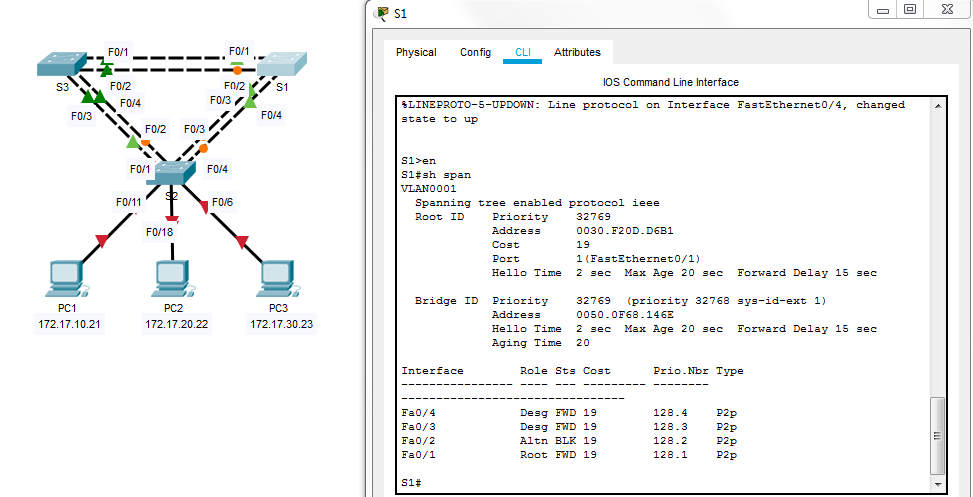This screenshot has width=973, height=497.
Task: Switch to the Physical tab
Action: [416, 52]
